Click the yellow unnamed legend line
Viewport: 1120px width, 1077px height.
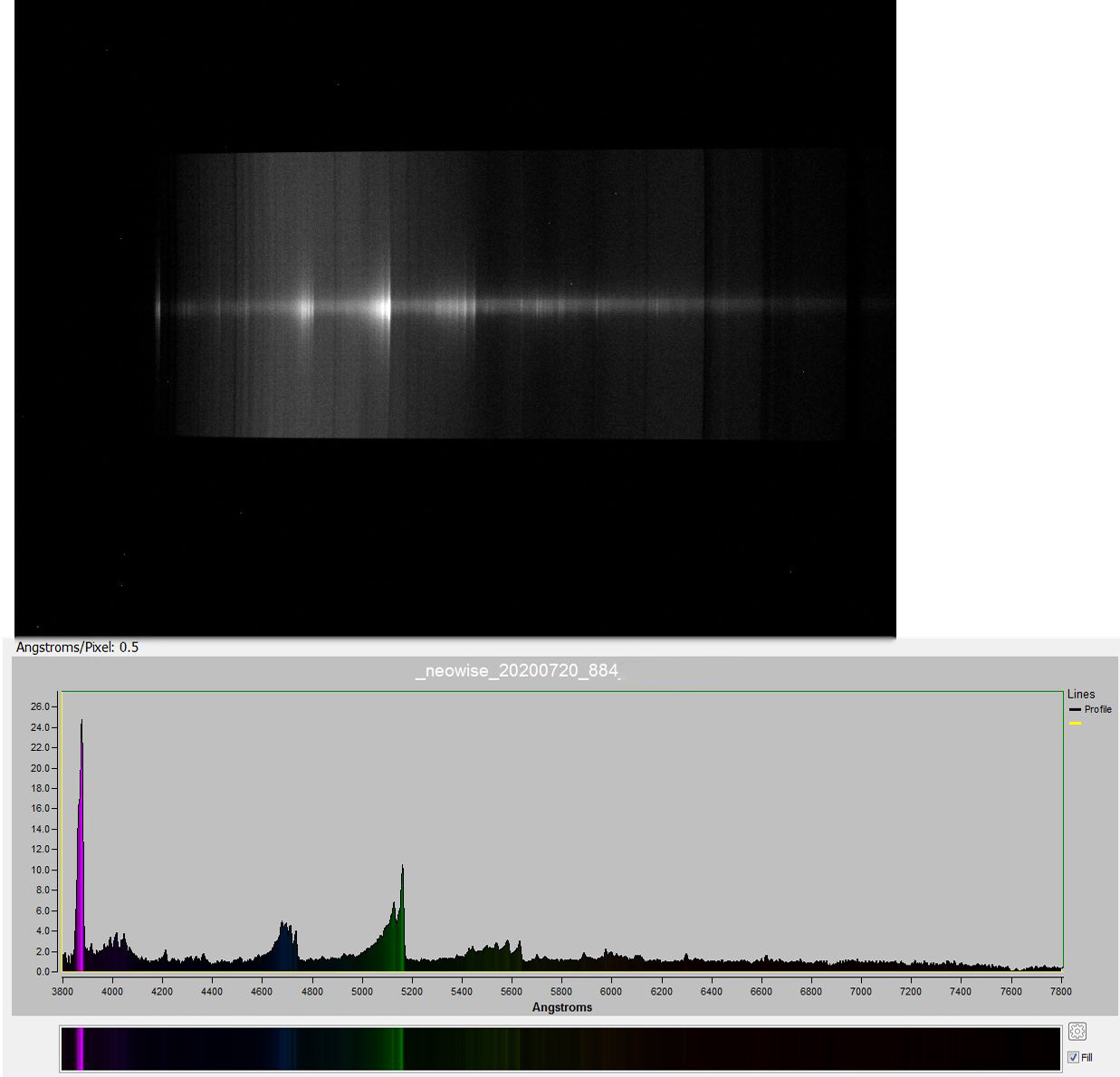1075,724
